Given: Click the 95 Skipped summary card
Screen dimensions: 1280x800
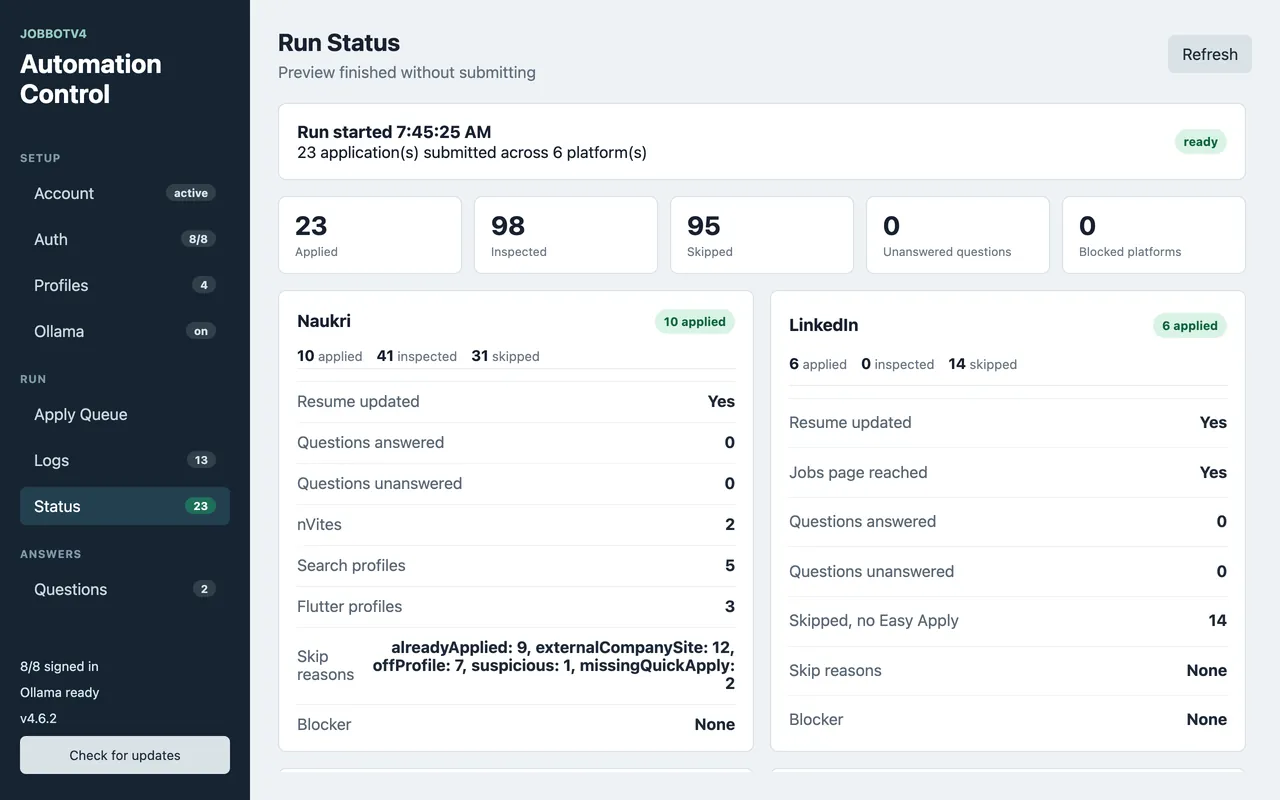Looking at the screenshot, I should point(762,235).
